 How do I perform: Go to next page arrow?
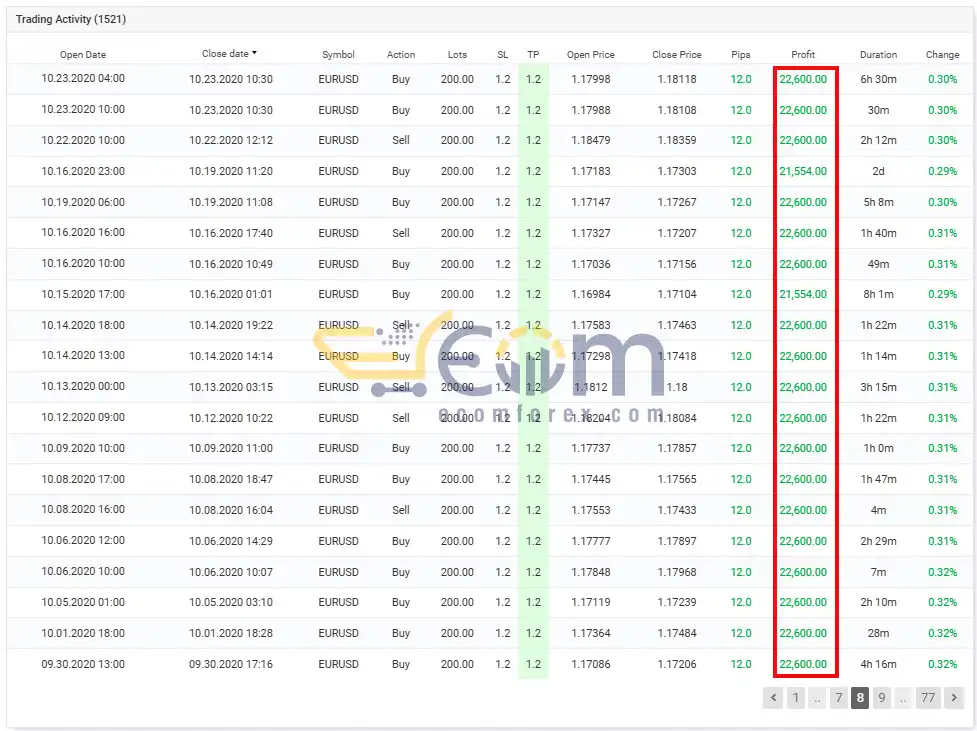coord(954,697)
